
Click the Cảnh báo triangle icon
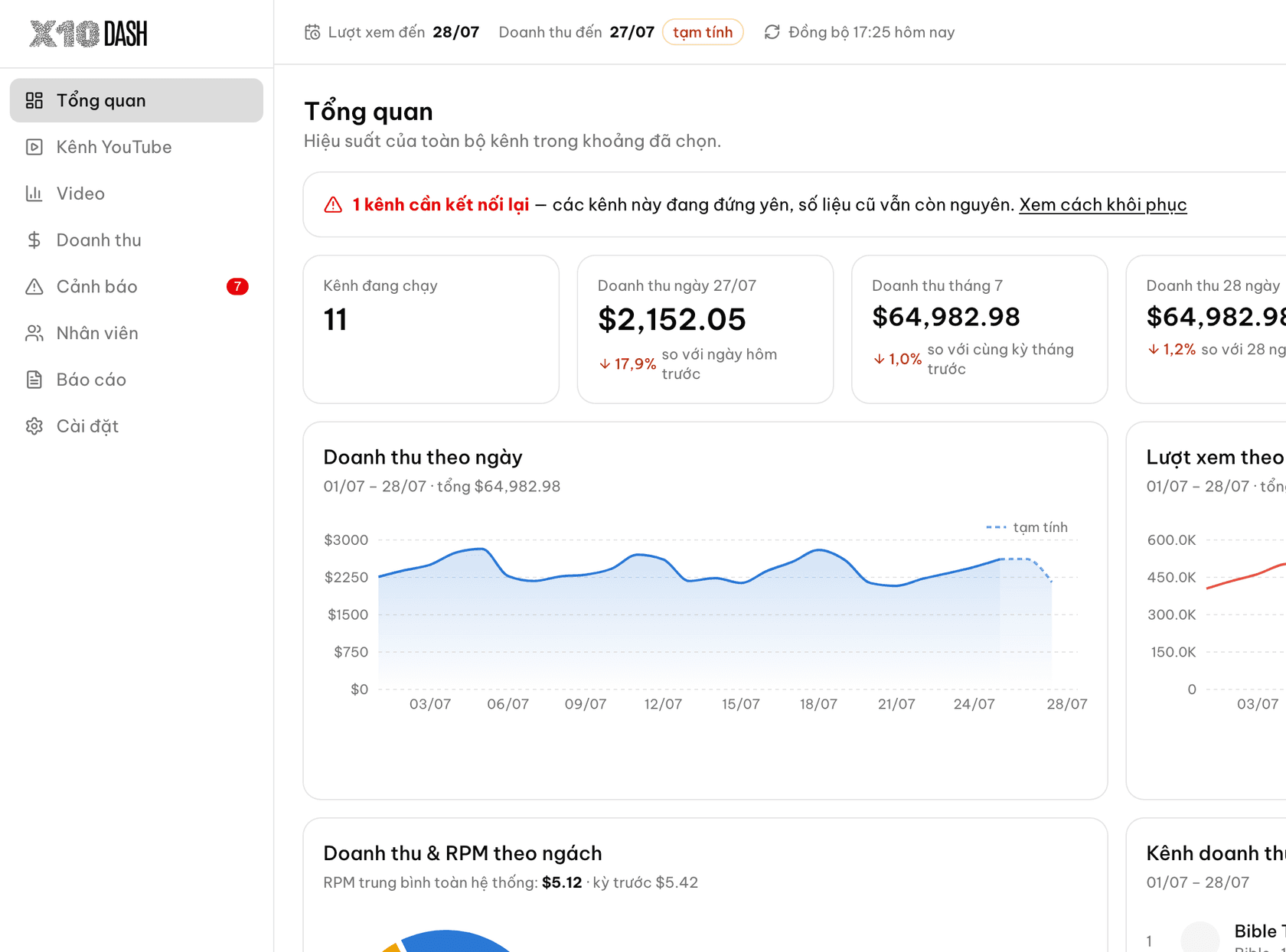point(34,287)
